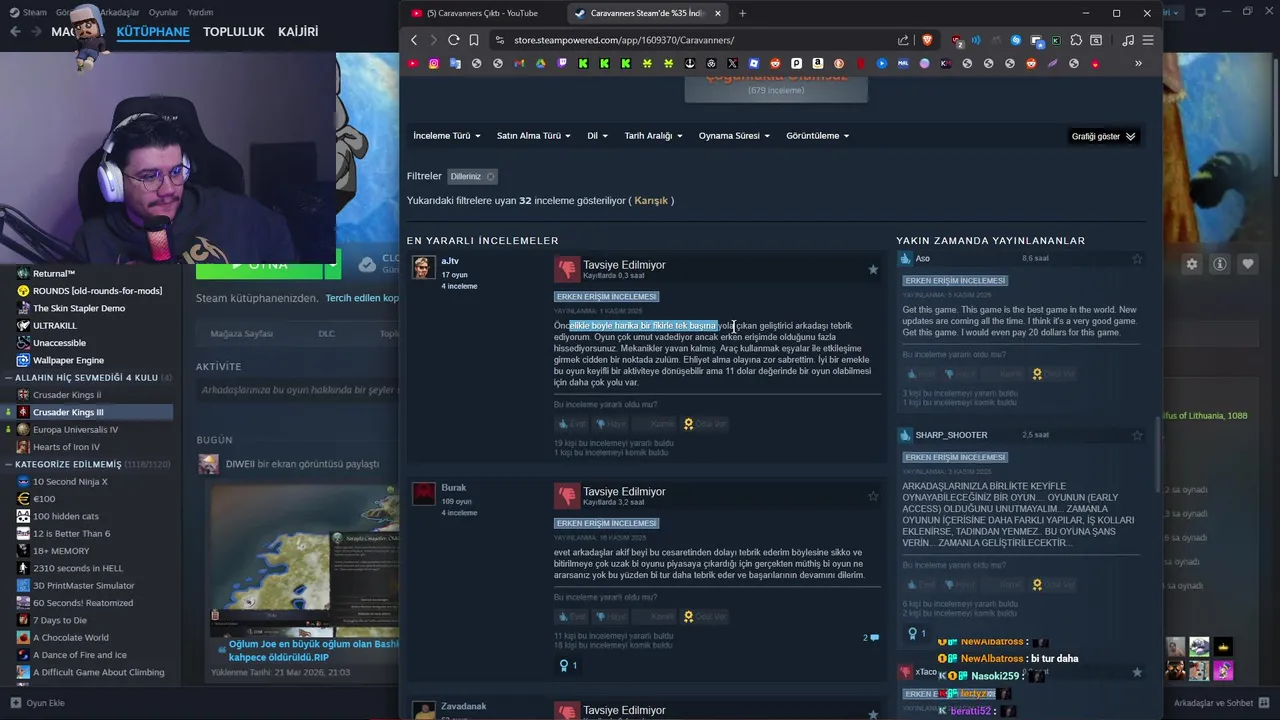Favorite Burak's review with star
This screenshot has width=1280, height=720.
point(873,496)
